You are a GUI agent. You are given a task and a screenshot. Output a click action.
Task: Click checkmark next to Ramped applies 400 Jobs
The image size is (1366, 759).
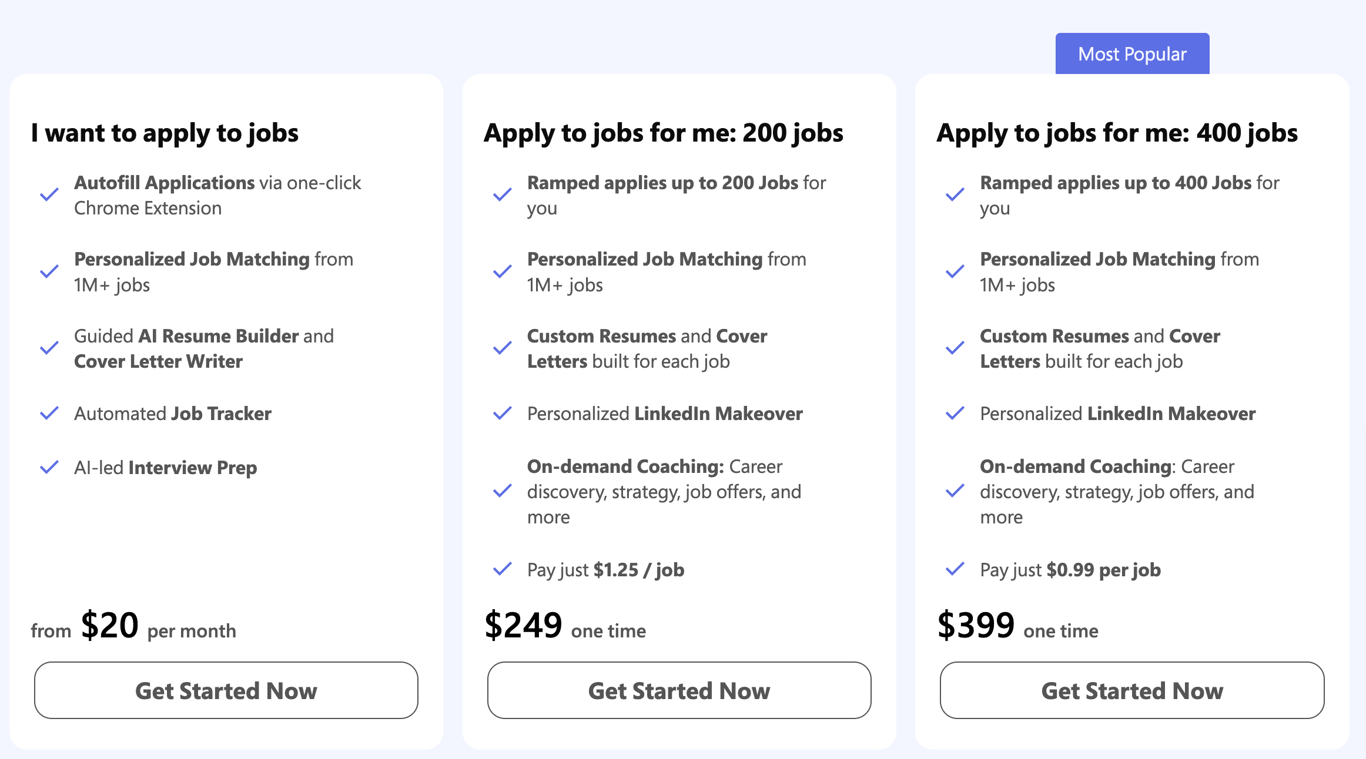[x=955, y=195]
